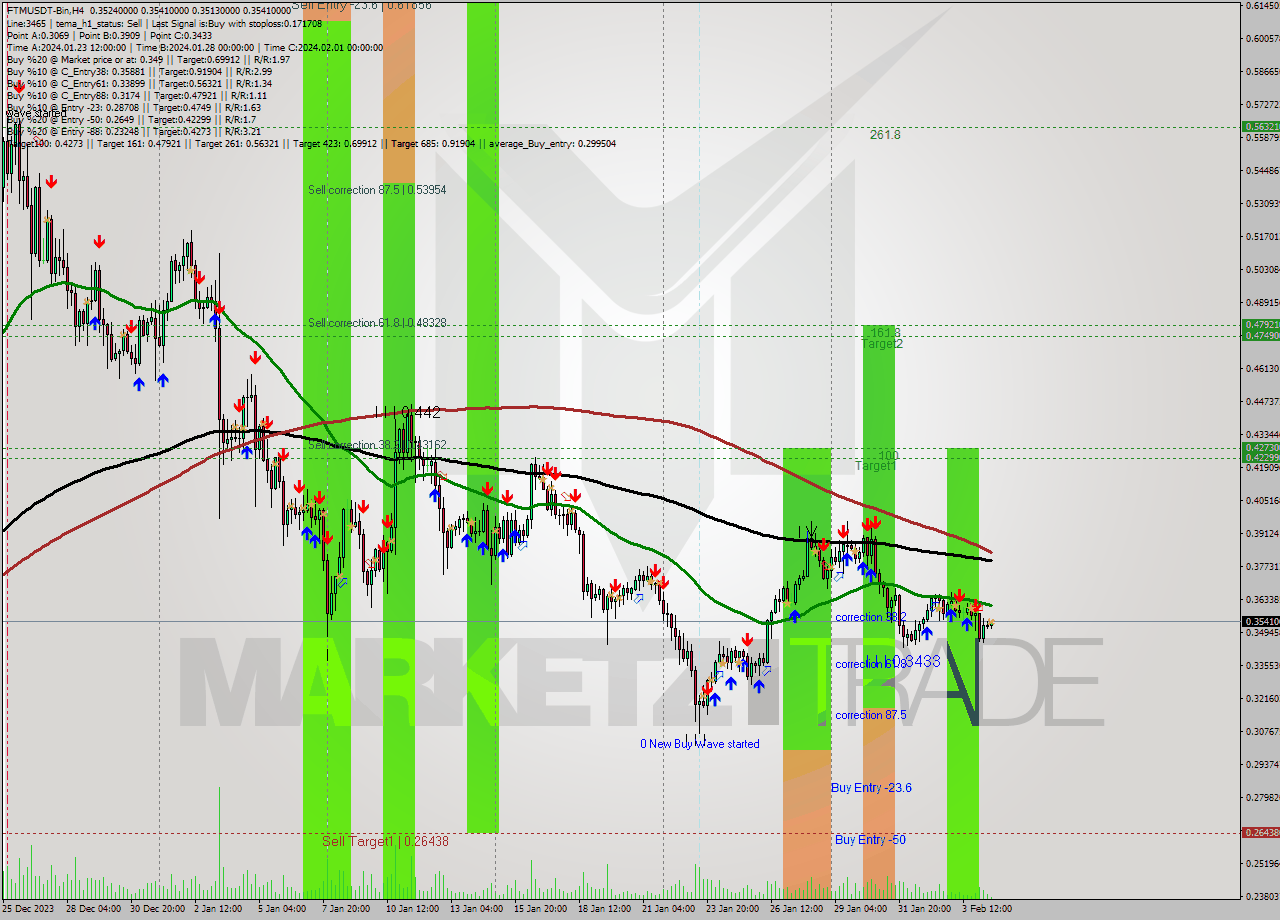Image resolution: width=1280 pixels, height=920 pixels.
Task: Click the '15 Jan 20:00' date axis label
Action: click(540, 909)
